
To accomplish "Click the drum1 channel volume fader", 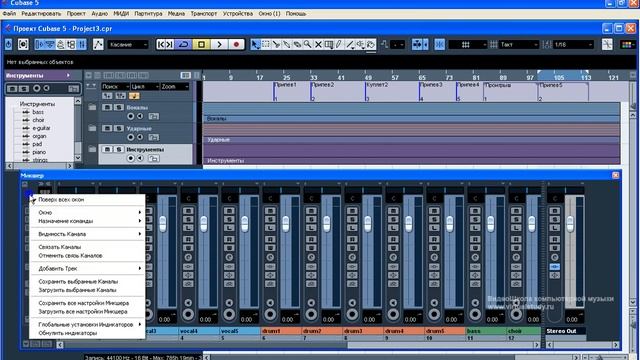I will click(285, 224).
